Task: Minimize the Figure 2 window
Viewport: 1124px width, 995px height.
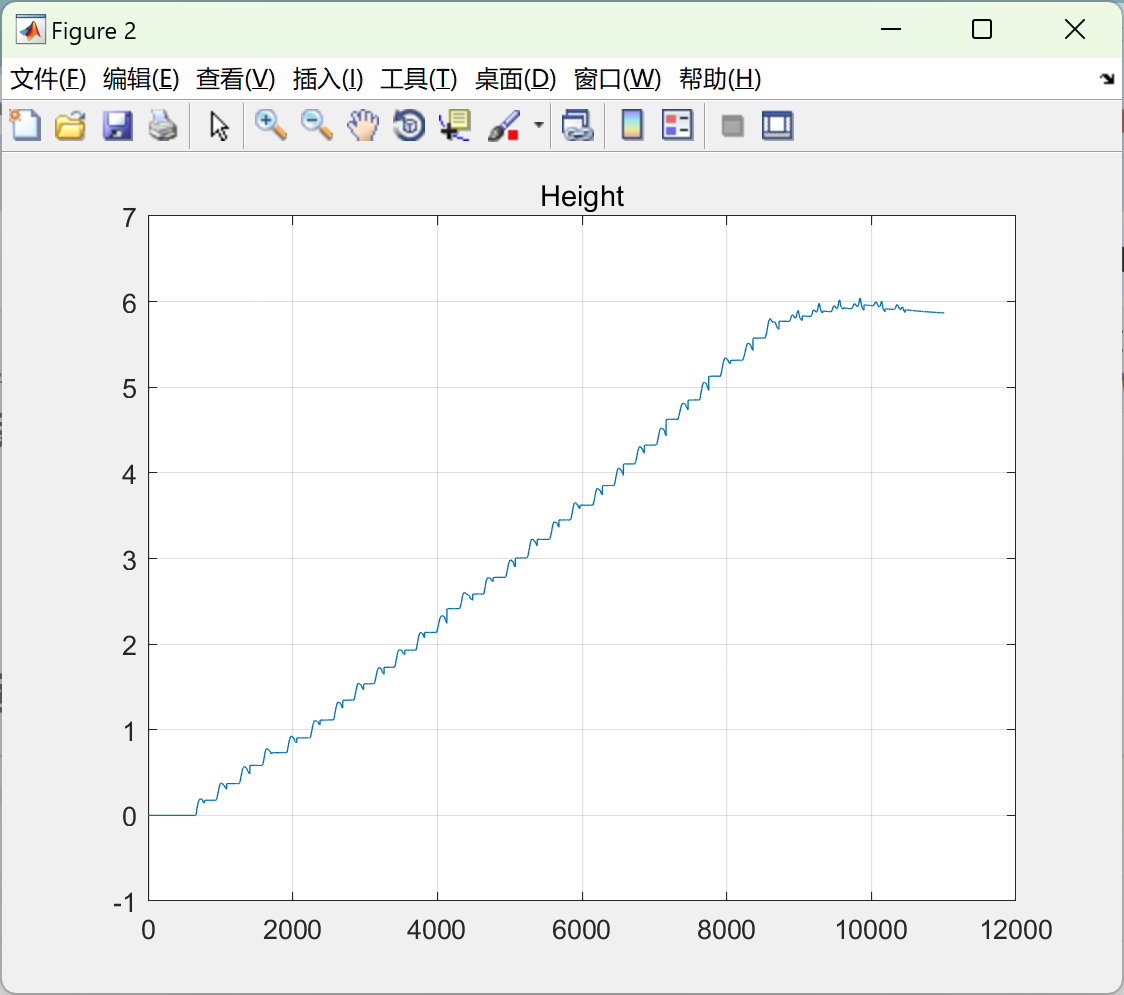Action: (890, 29)
